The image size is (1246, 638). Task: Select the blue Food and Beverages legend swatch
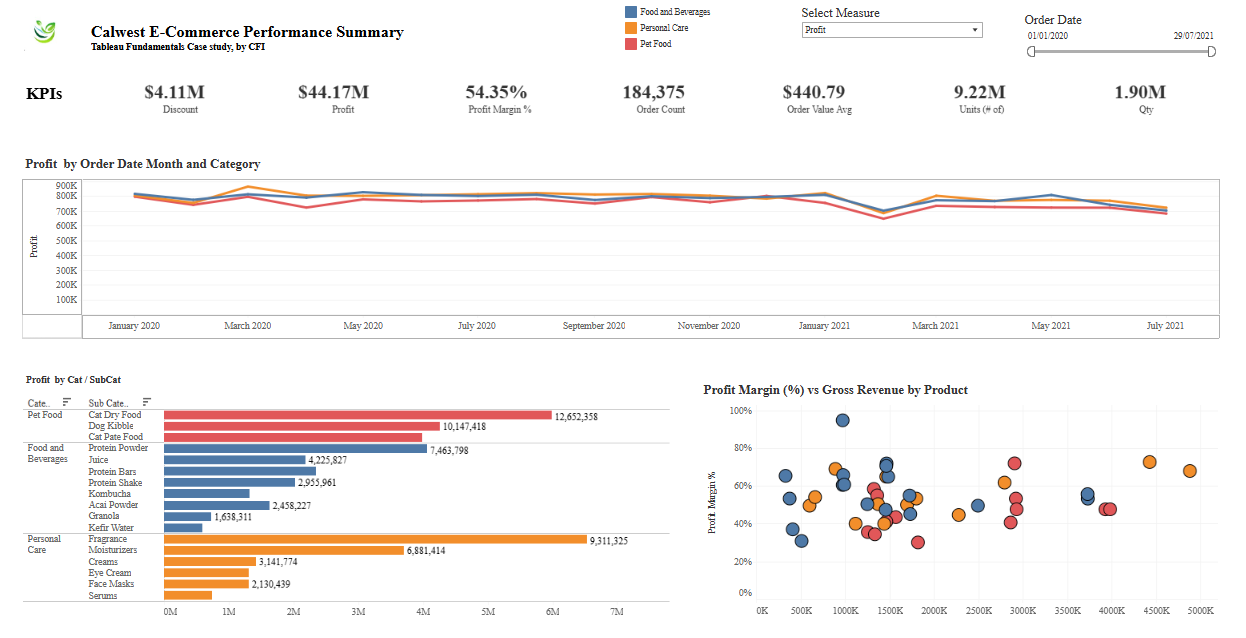point(631,12)
